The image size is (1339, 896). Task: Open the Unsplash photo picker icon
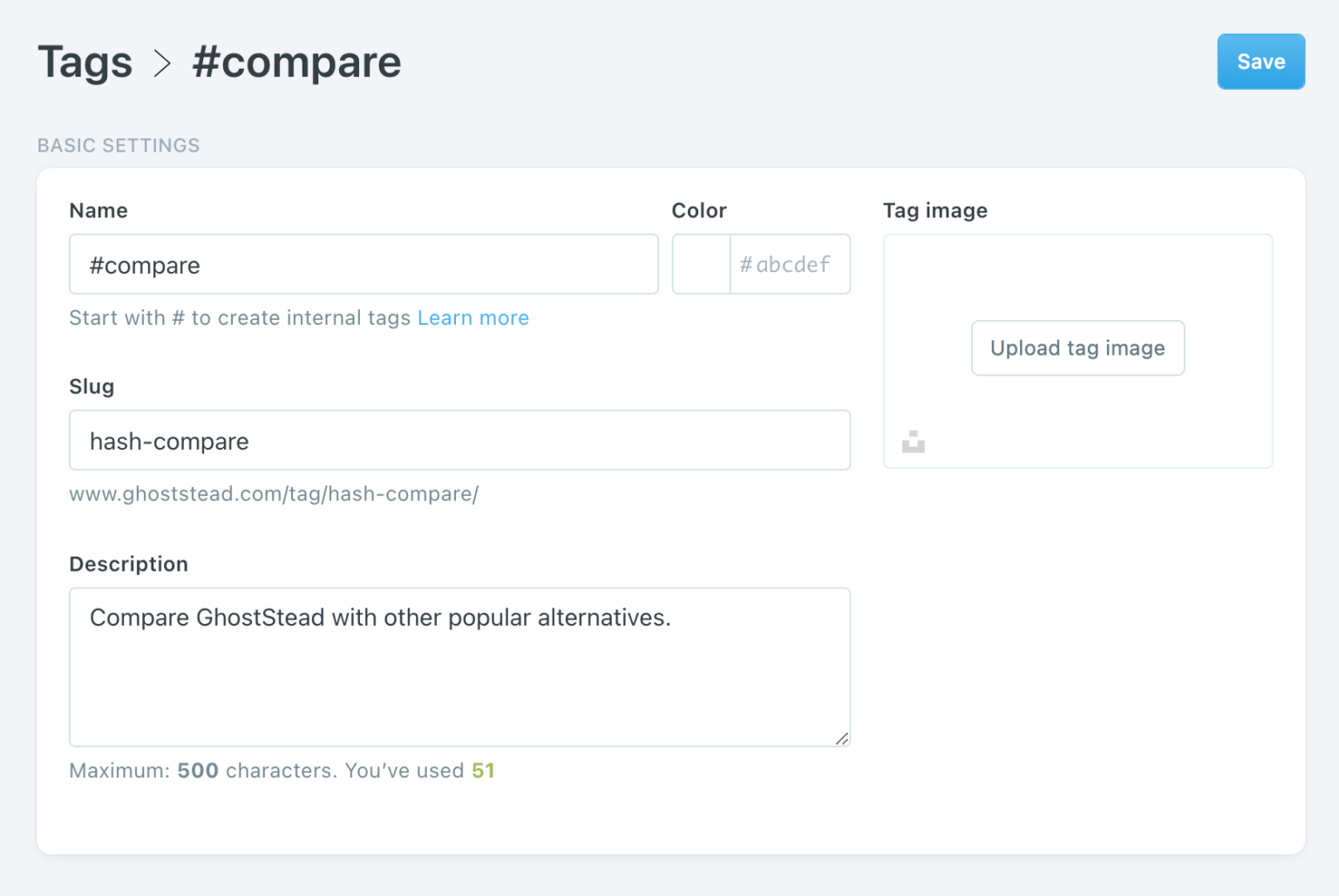point(913,442)
